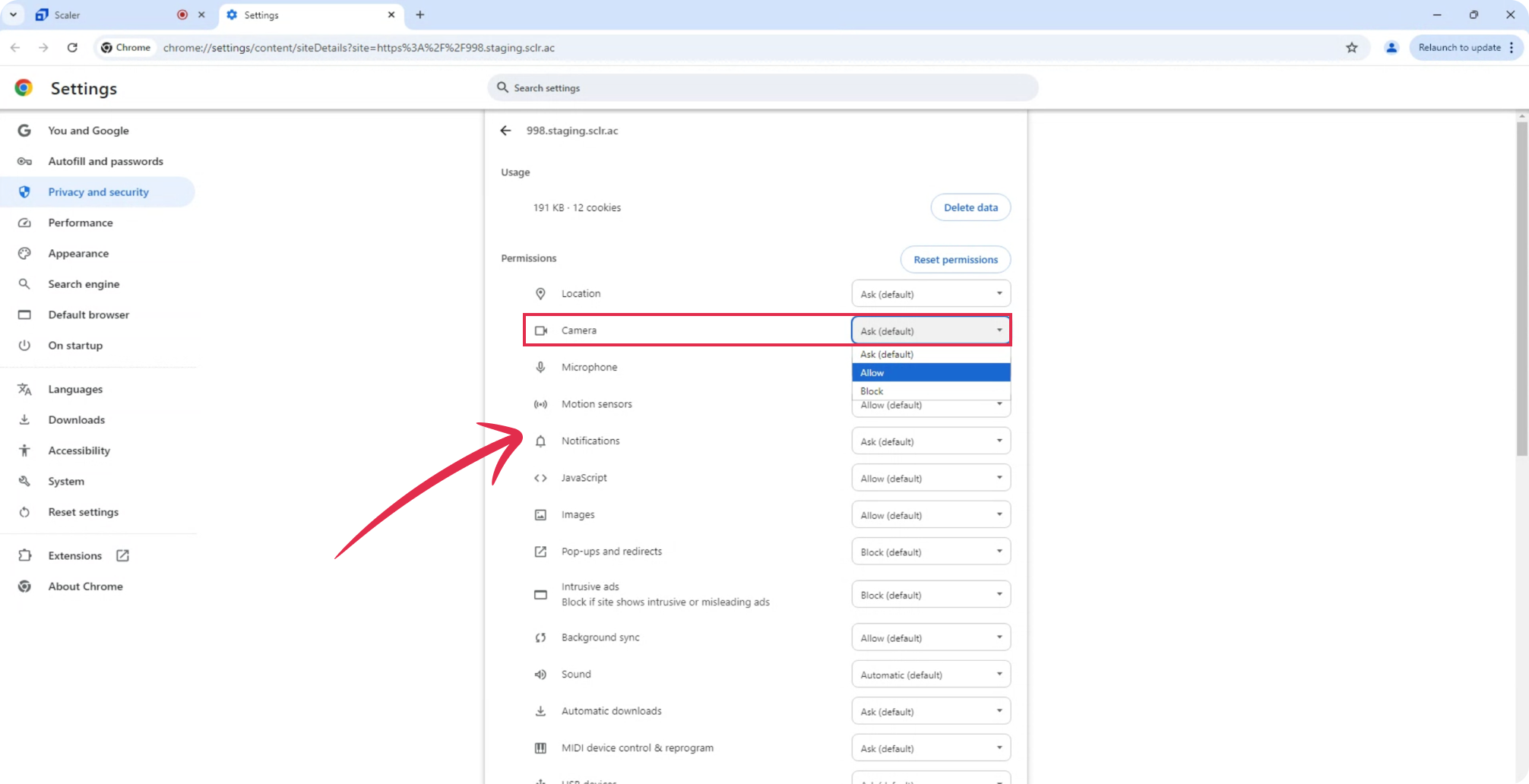This screenshot has width=1529, height=784.
Task: Open the Background sync dropdown
Action: tap(931, 637)
